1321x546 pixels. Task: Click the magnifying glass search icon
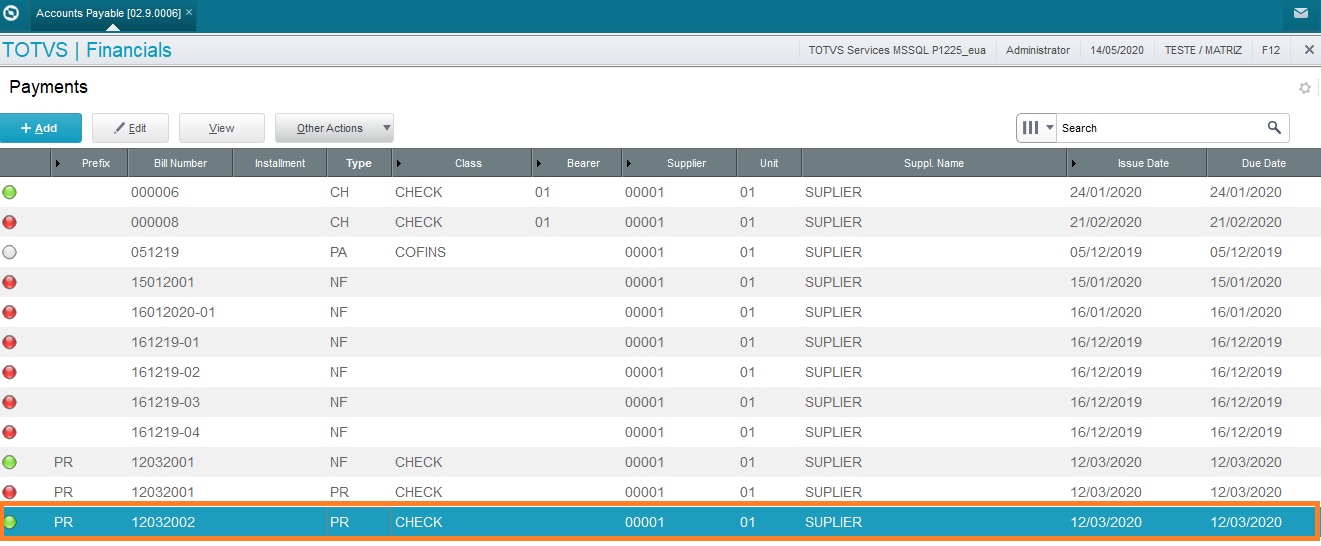(x=1274, y=128)
